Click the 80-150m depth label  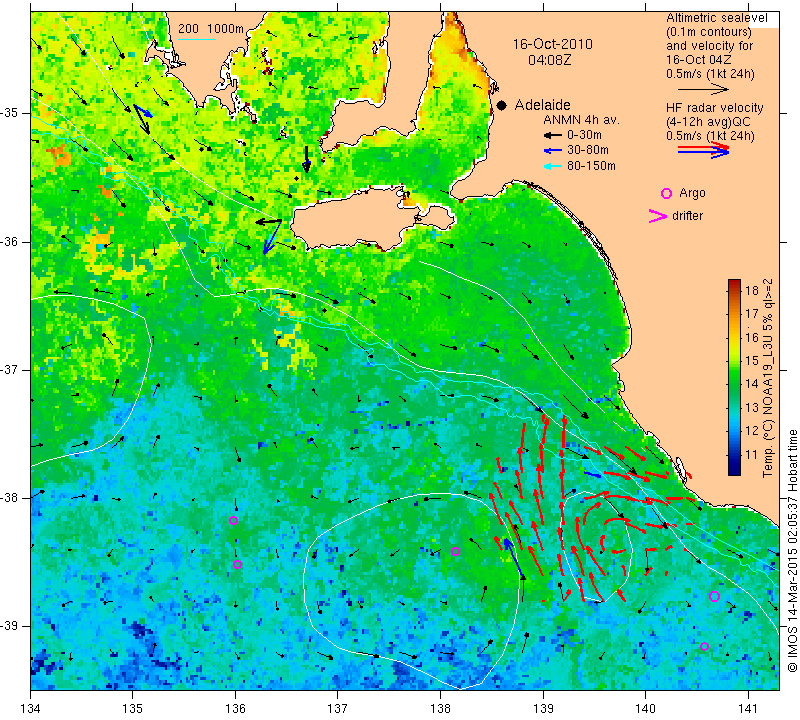coord(591,166)
